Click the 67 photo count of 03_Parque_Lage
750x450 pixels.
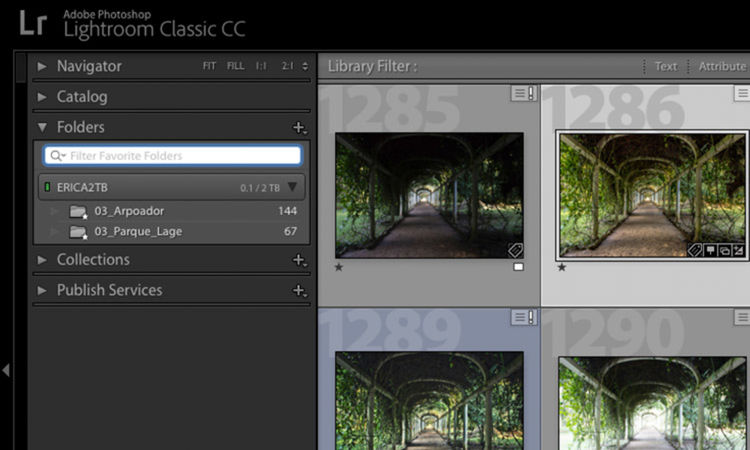point(290,231)
